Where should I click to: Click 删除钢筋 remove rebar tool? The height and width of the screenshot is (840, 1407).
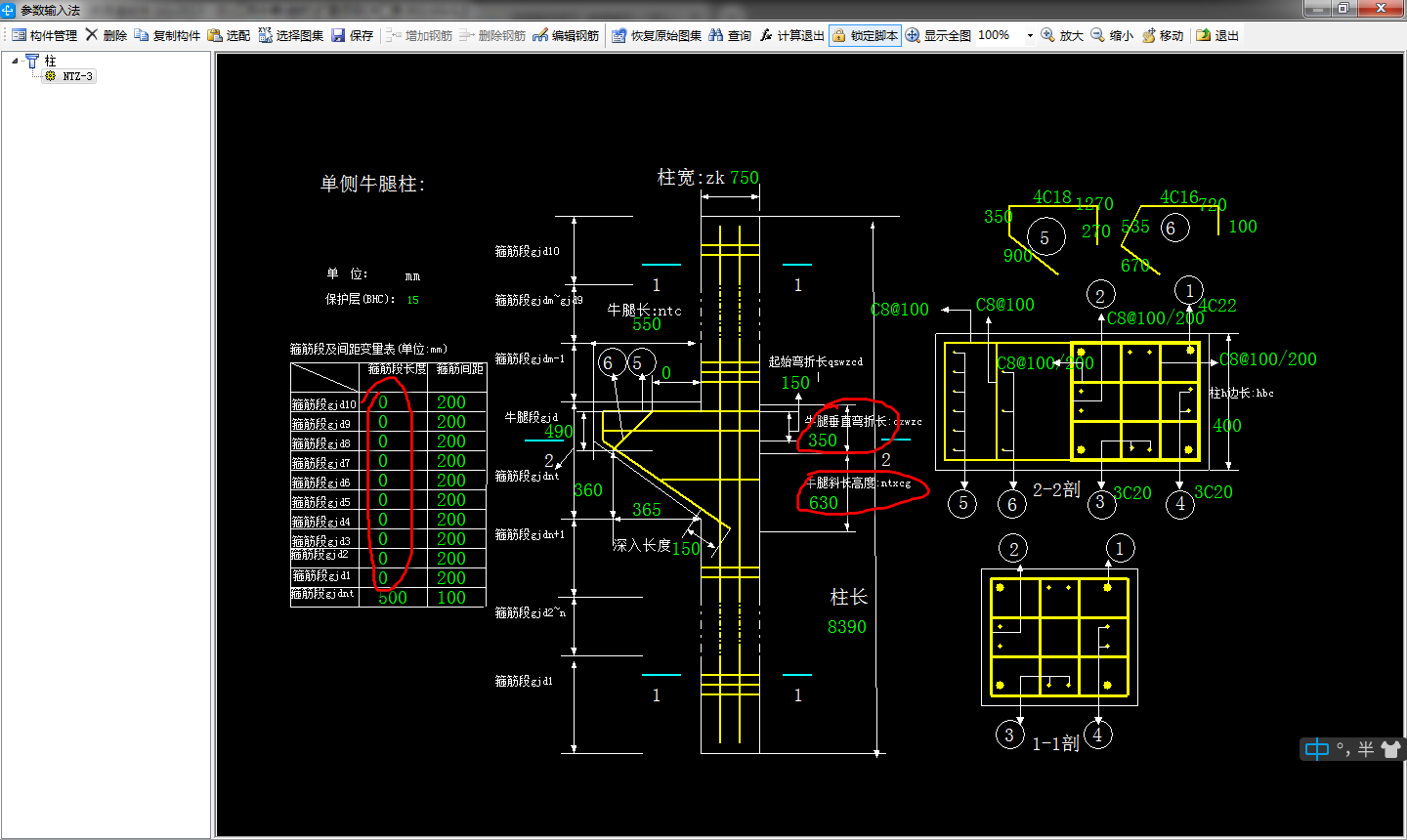point(492,35)
